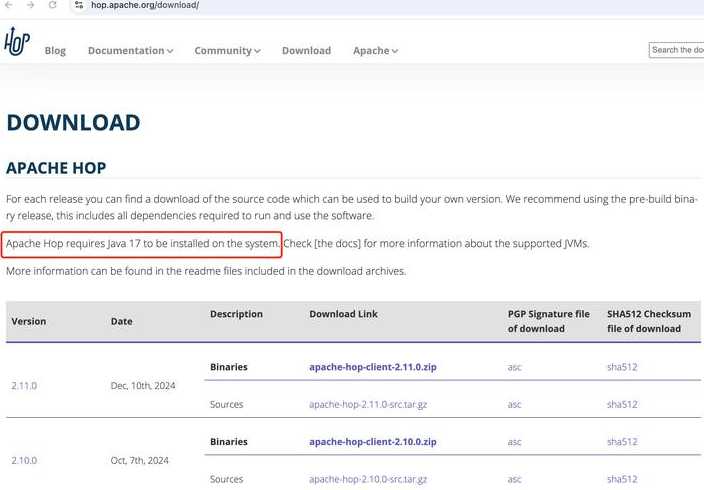
Task: Download apache-hop-client-2.10.0.zip
Action: (373, 441)
